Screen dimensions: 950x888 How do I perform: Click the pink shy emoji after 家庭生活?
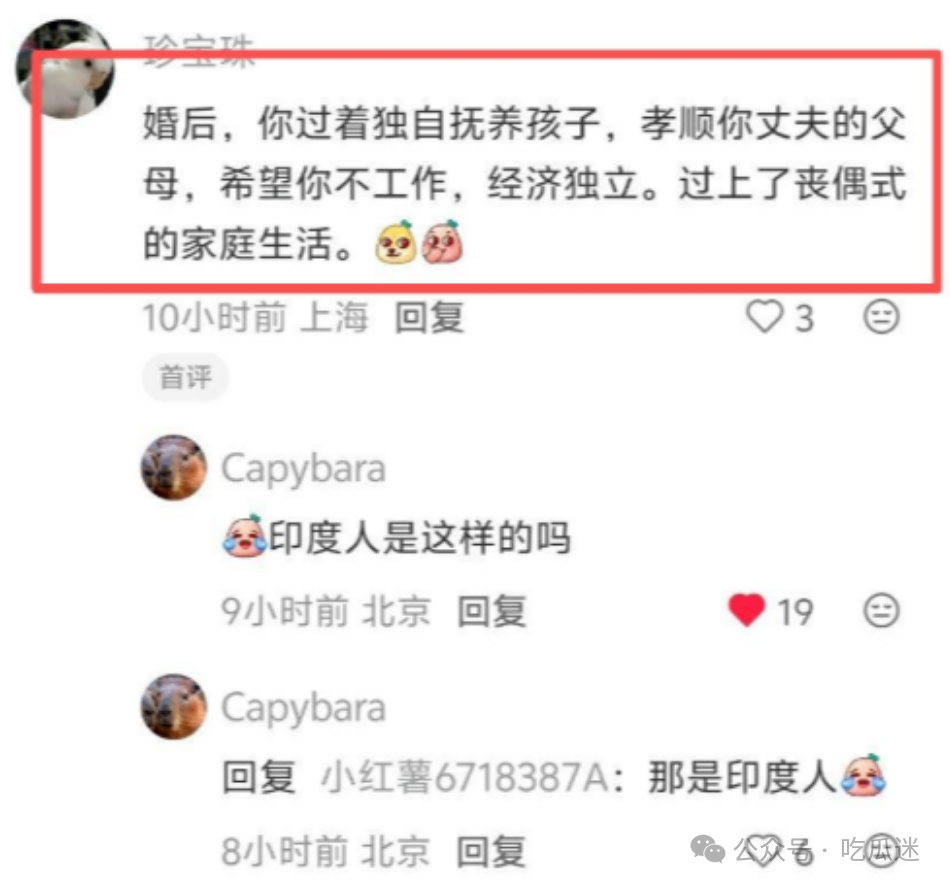coord(442,242)
